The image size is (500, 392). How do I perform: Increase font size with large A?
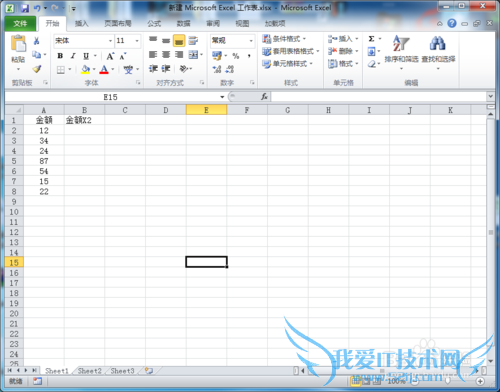click(110, 56)
